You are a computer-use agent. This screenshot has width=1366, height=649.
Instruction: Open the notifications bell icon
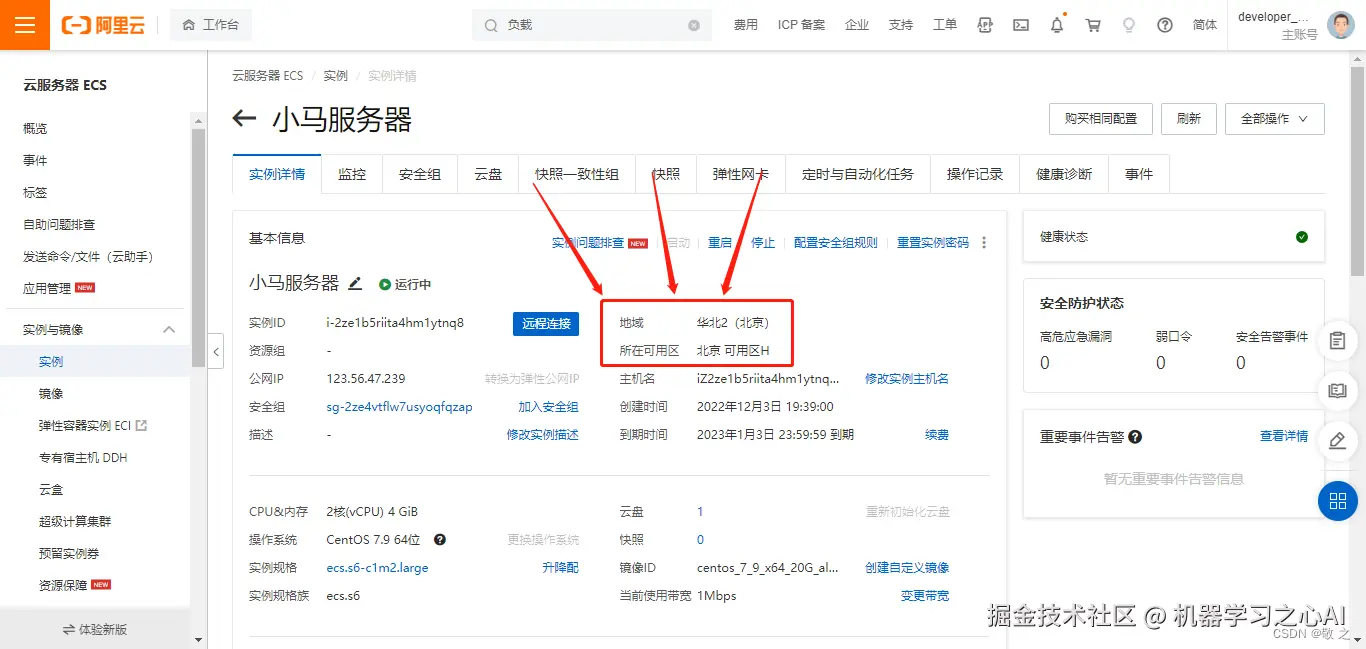pyautogui.click(x=1057, y=24)
